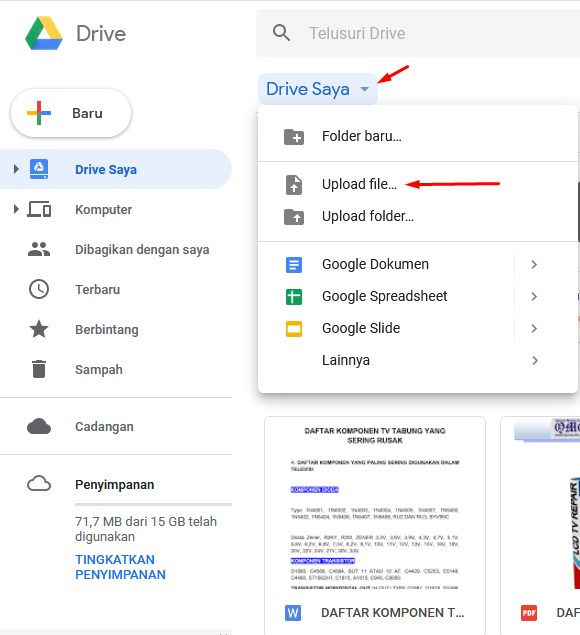Click the shared people icon
Viewport: 580px width, 635px height.
(39, 249)
